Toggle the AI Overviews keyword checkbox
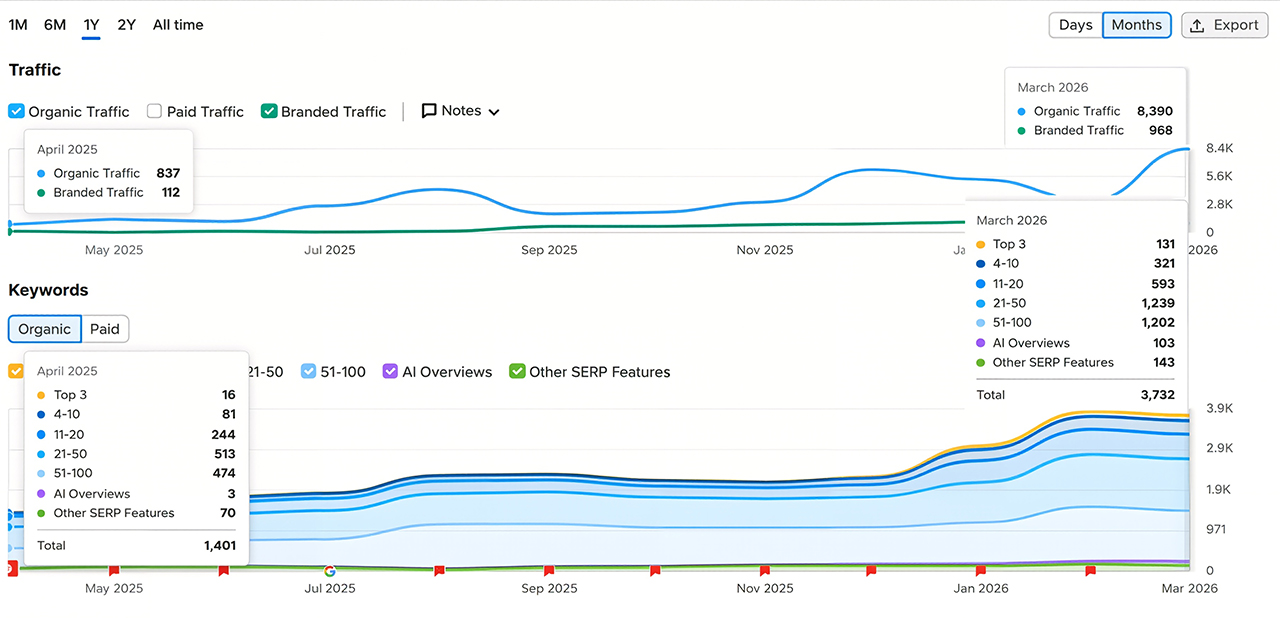This screenshot has width=1280, height=618. [390, 372]
